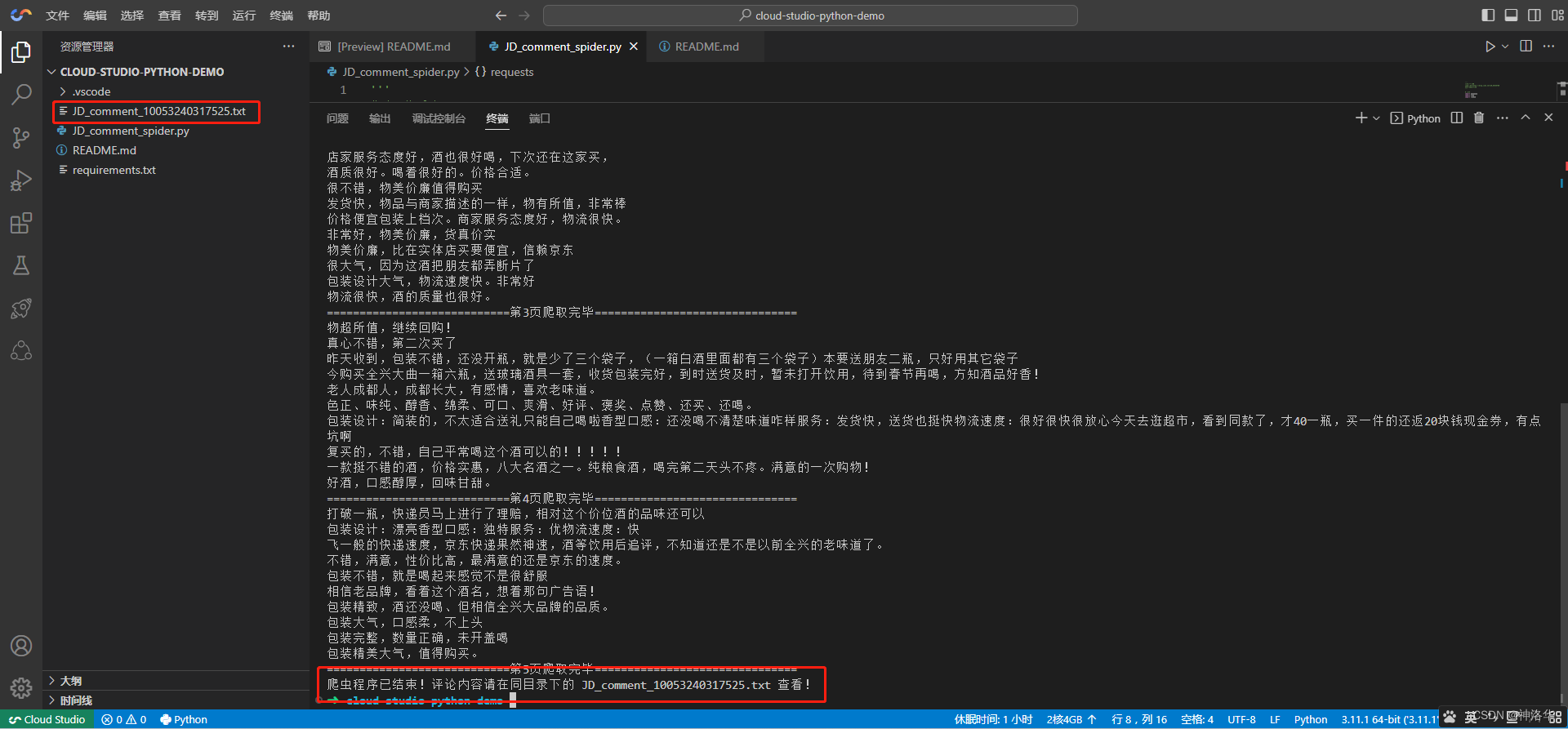Expand the 大纲 section

point(176,681)
